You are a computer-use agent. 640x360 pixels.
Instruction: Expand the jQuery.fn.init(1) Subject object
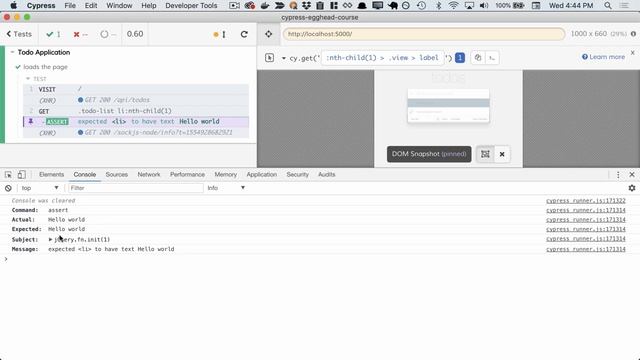[x=51, y=240]
